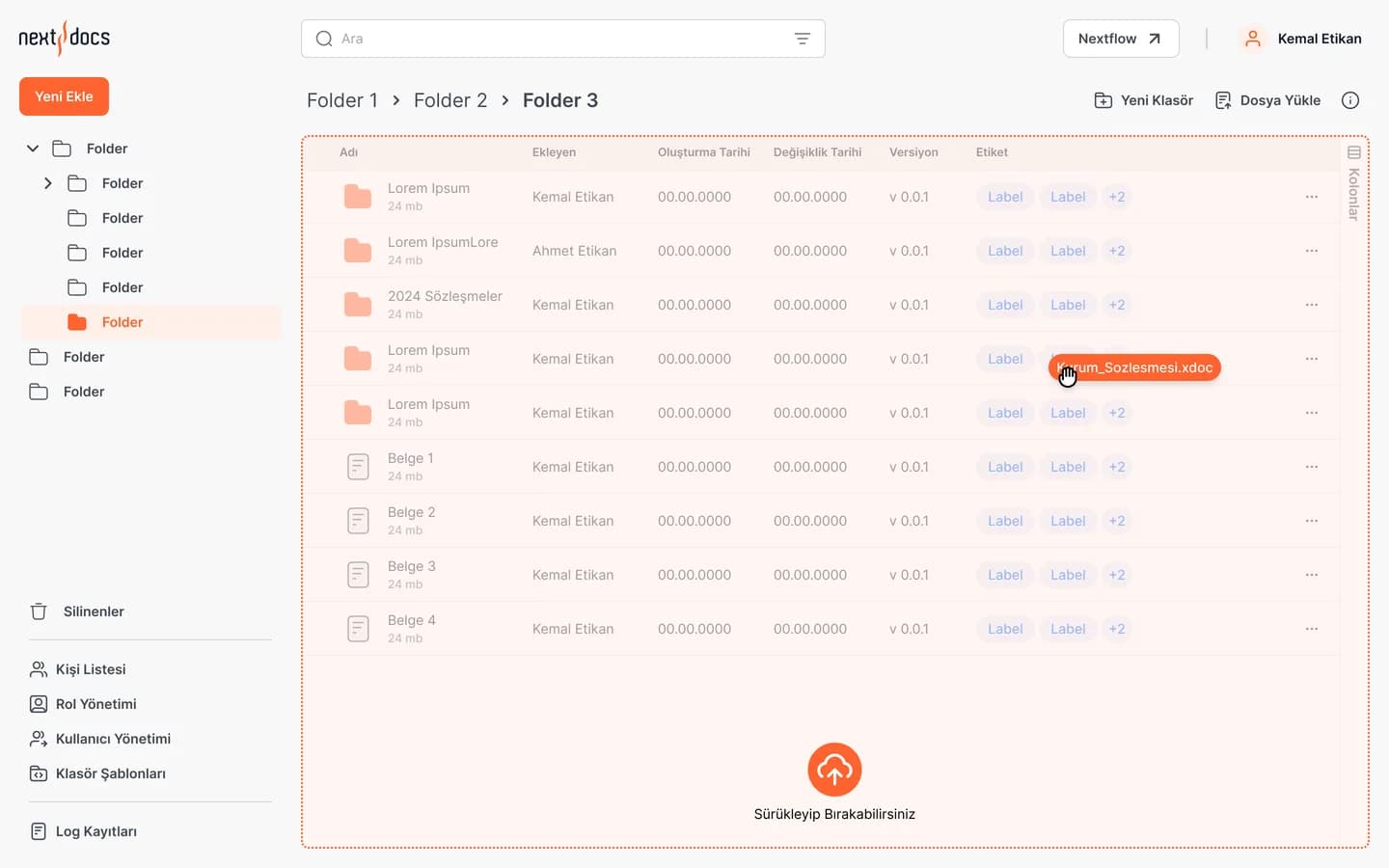The width and height of the screenshot is (1389, 868).
Task: Open more options for 2024 Sözleşmeler row
Action: pos(1312,305)
